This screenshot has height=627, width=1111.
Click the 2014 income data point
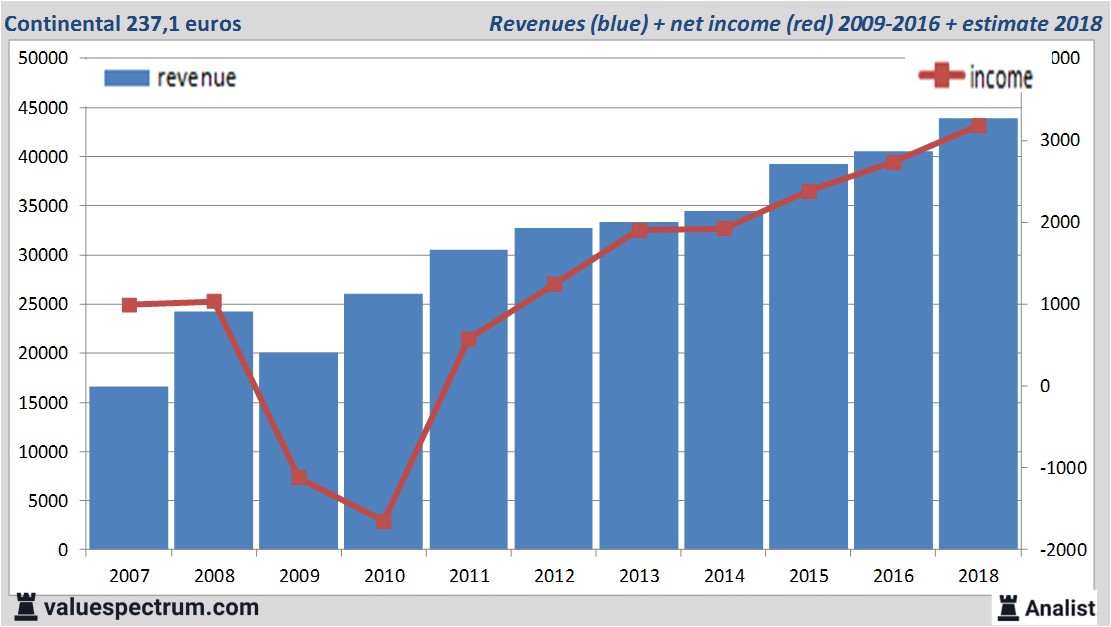coord(723,228)
